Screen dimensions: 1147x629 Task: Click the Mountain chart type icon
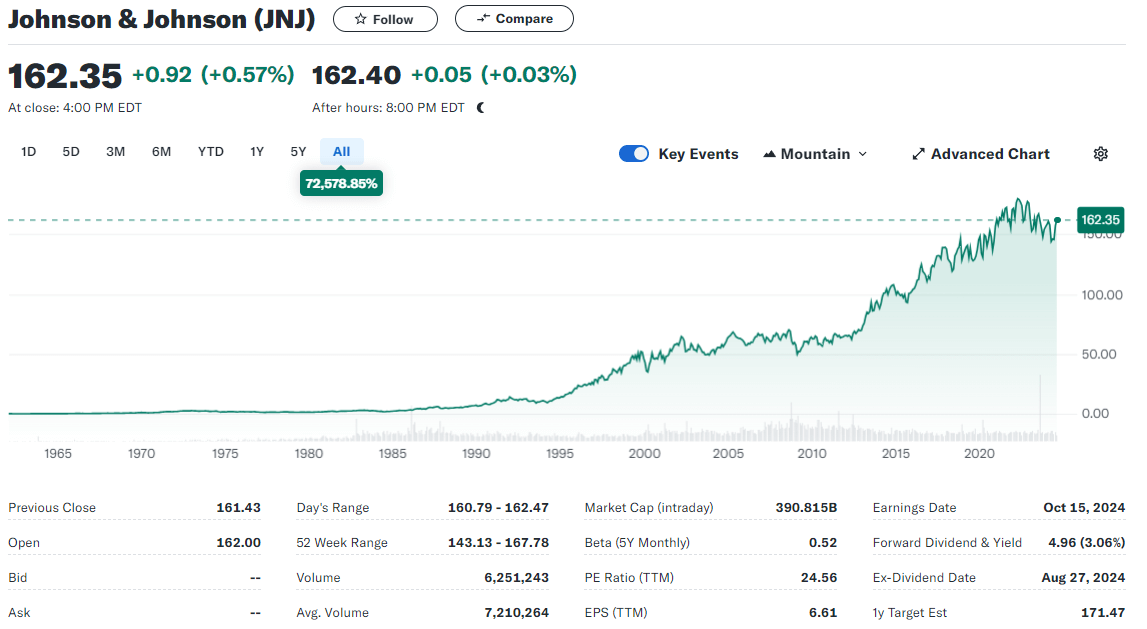(x=769, y=154)
